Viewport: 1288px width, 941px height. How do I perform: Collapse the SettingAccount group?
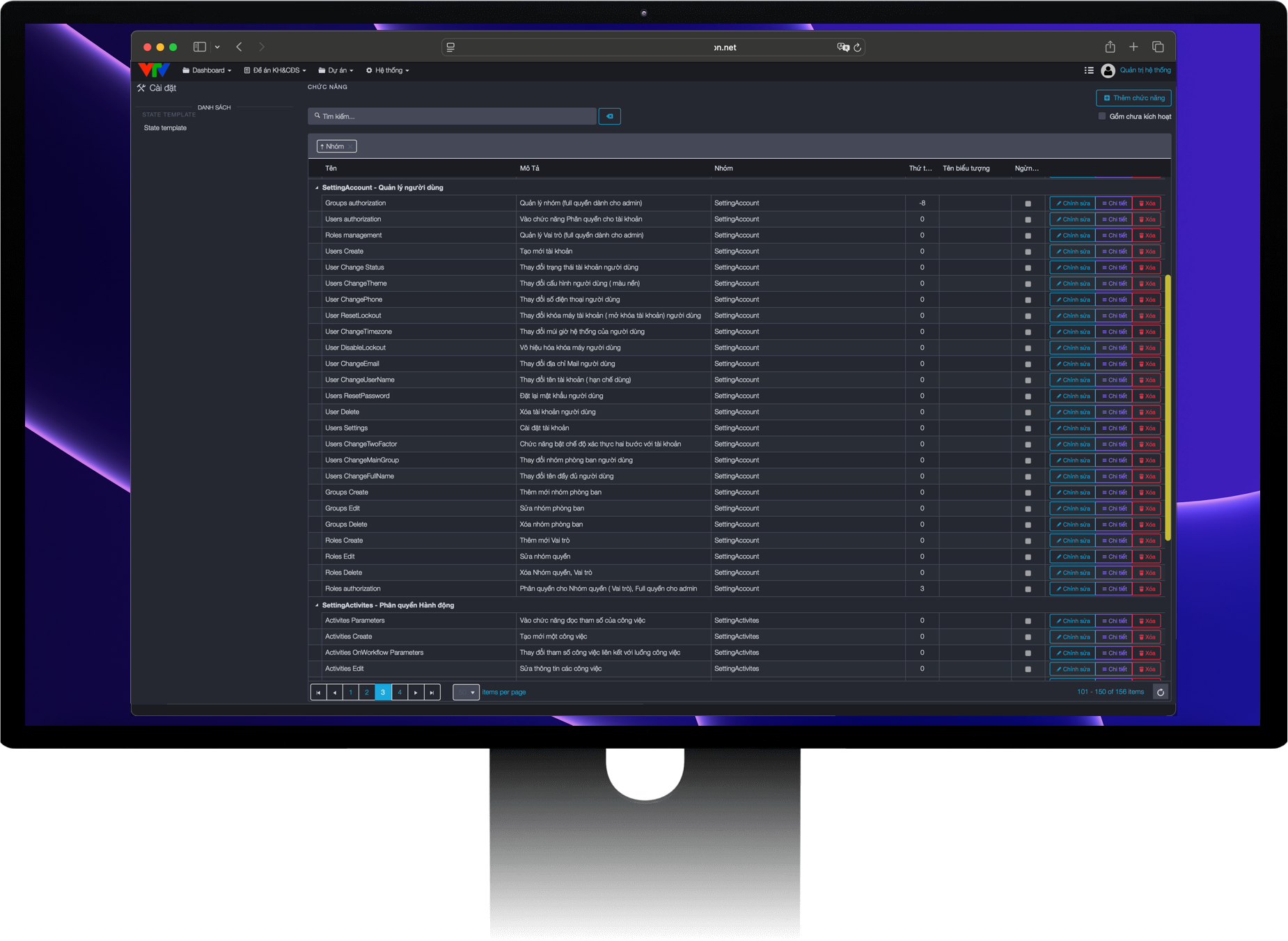(x=317, y=187)
